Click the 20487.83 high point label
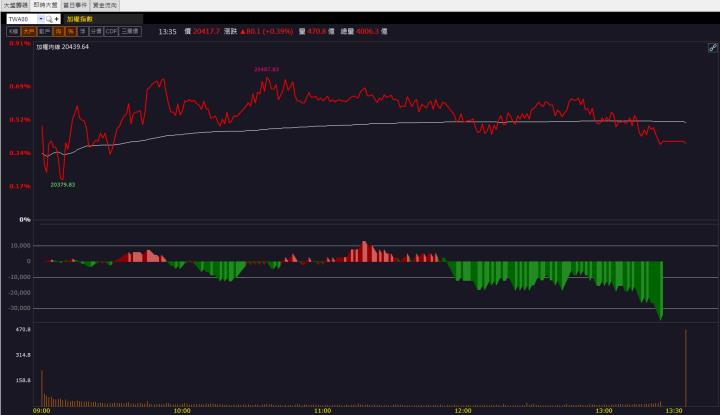 (x=266, y=69)
